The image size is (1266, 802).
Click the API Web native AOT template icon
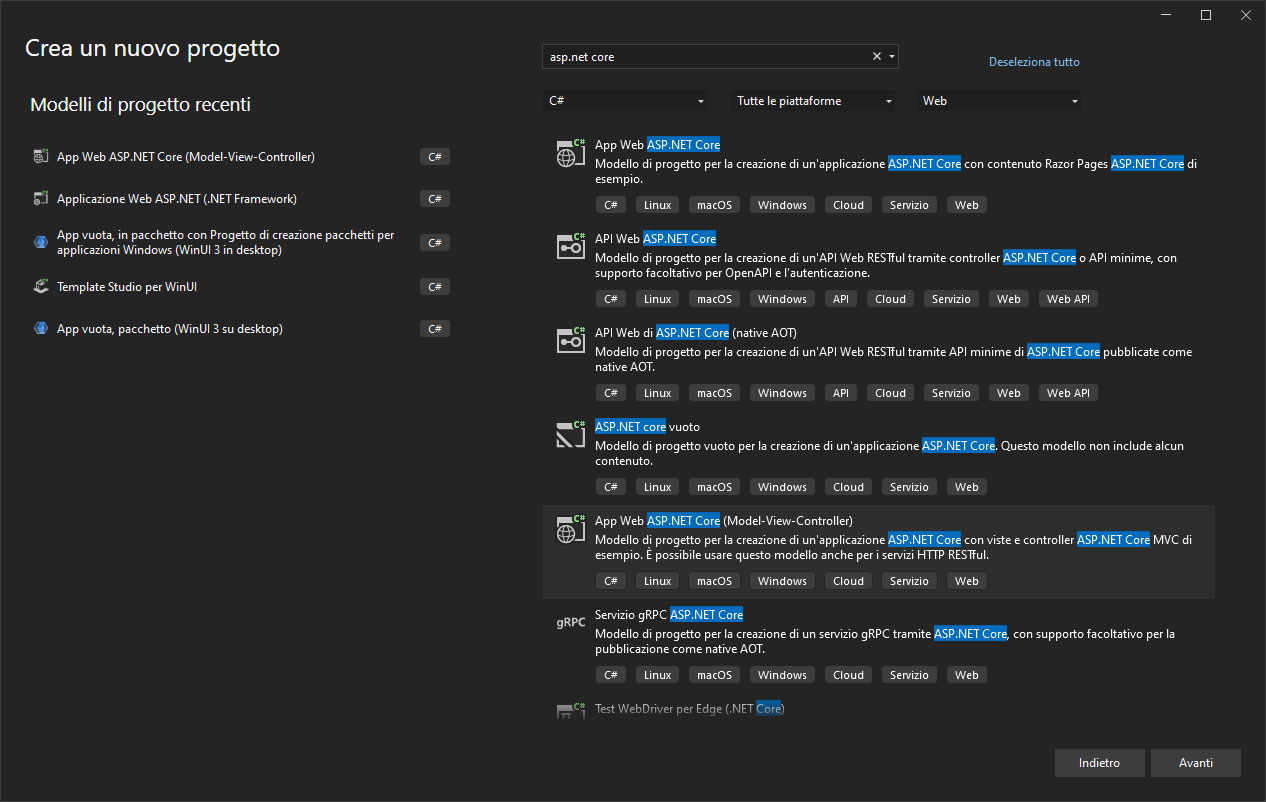[570, 340]
